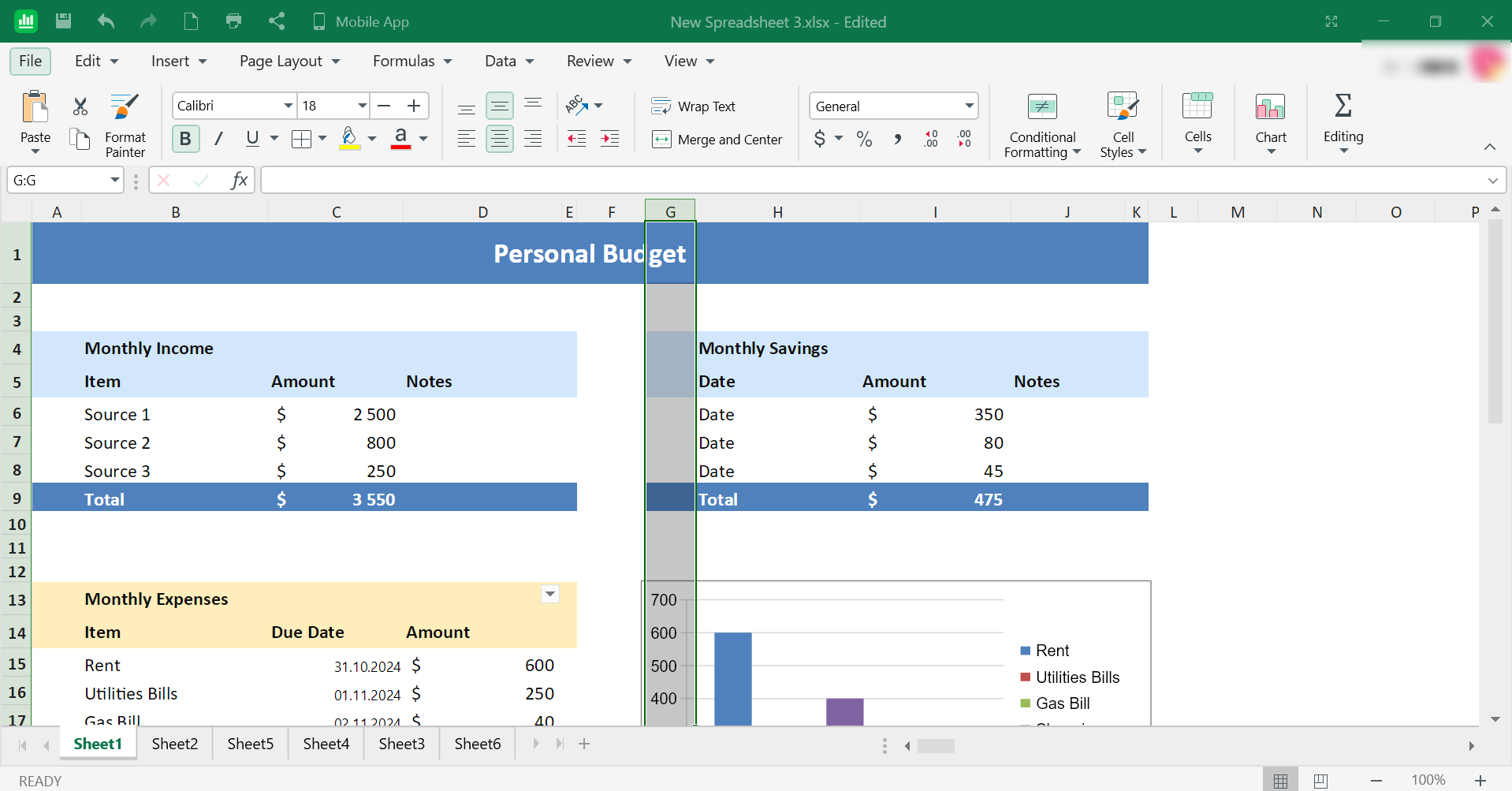The height and width of the screenshot is (791, 1512).
Task: Click the Format Painter tool
Action: [x=125, y=125]
